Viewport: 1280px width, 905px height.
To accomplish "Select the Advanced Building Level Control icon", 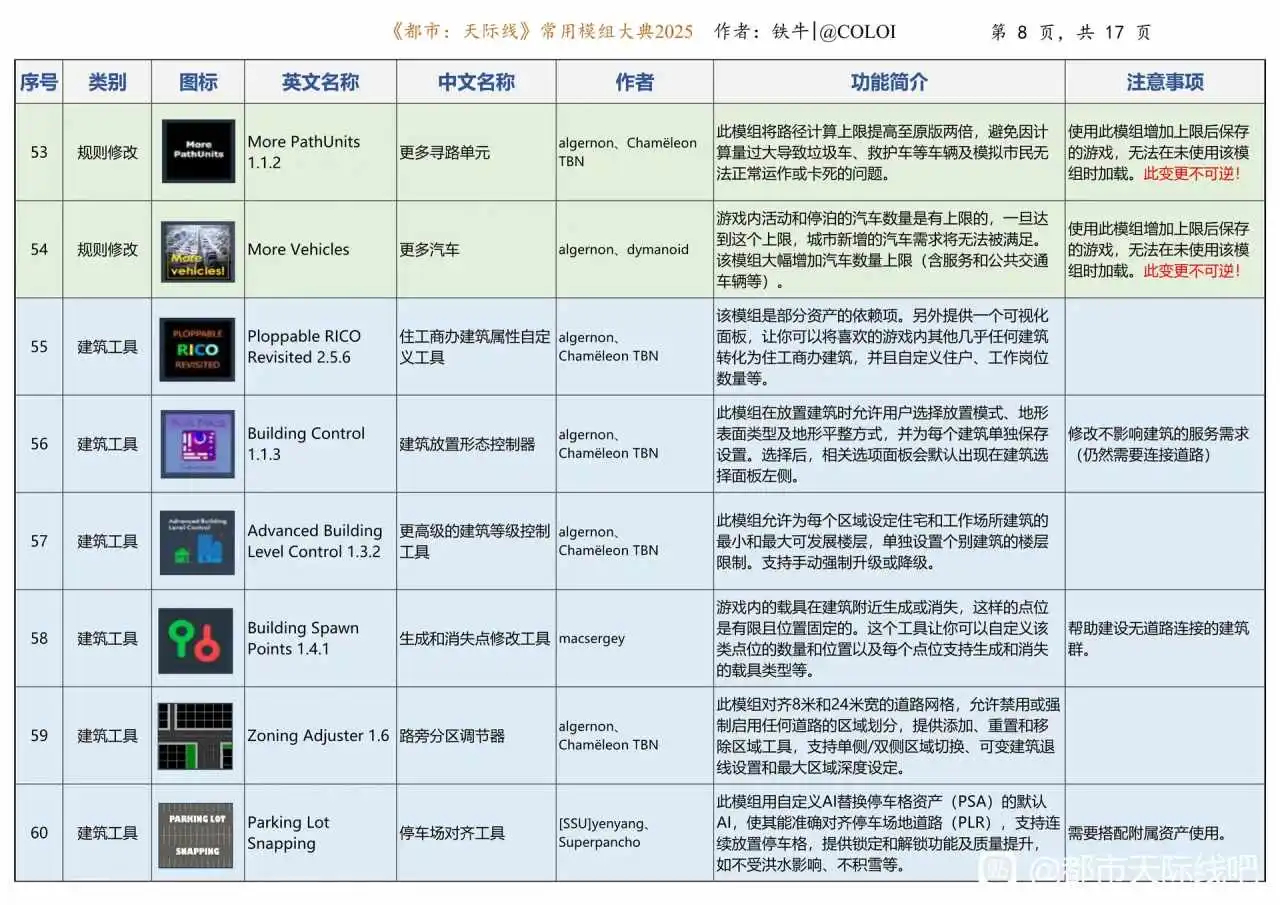I will 198,542.
